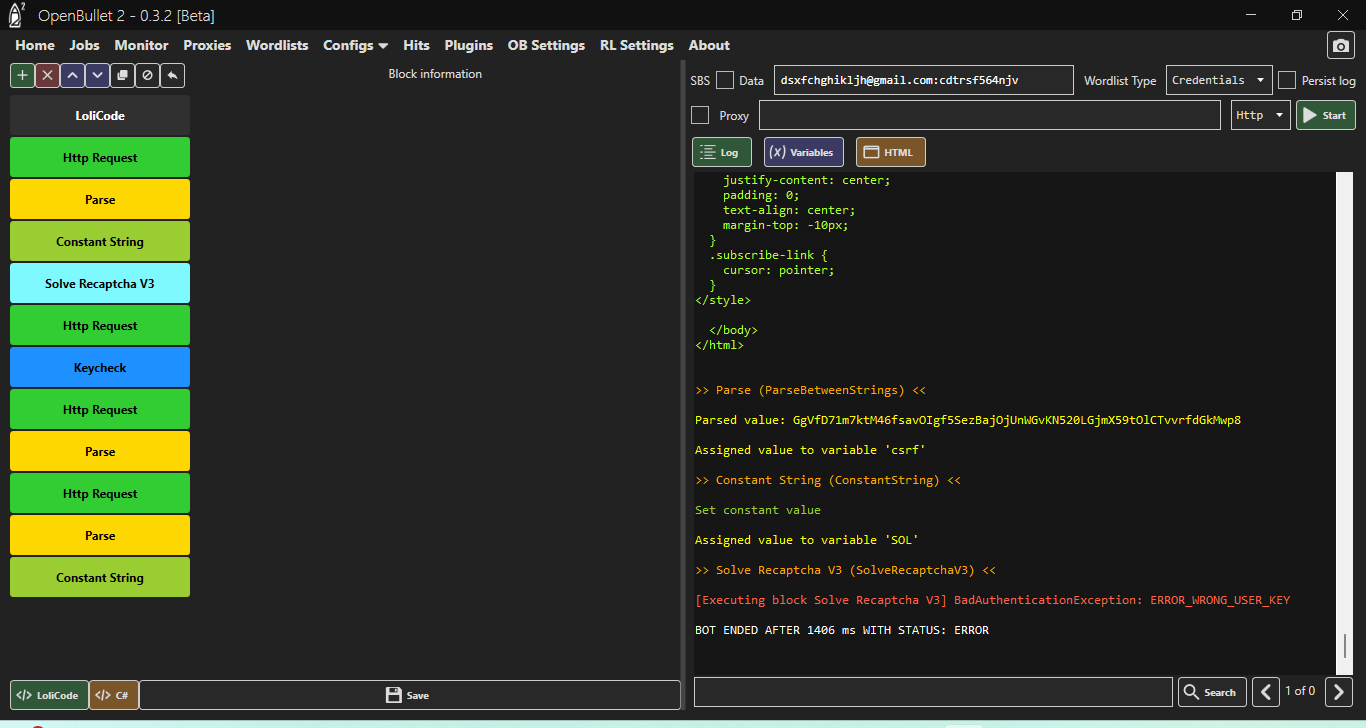Expand the Configs menu dropdown
This screenshot has width=1366, height=728.
(x=355, y=45)
